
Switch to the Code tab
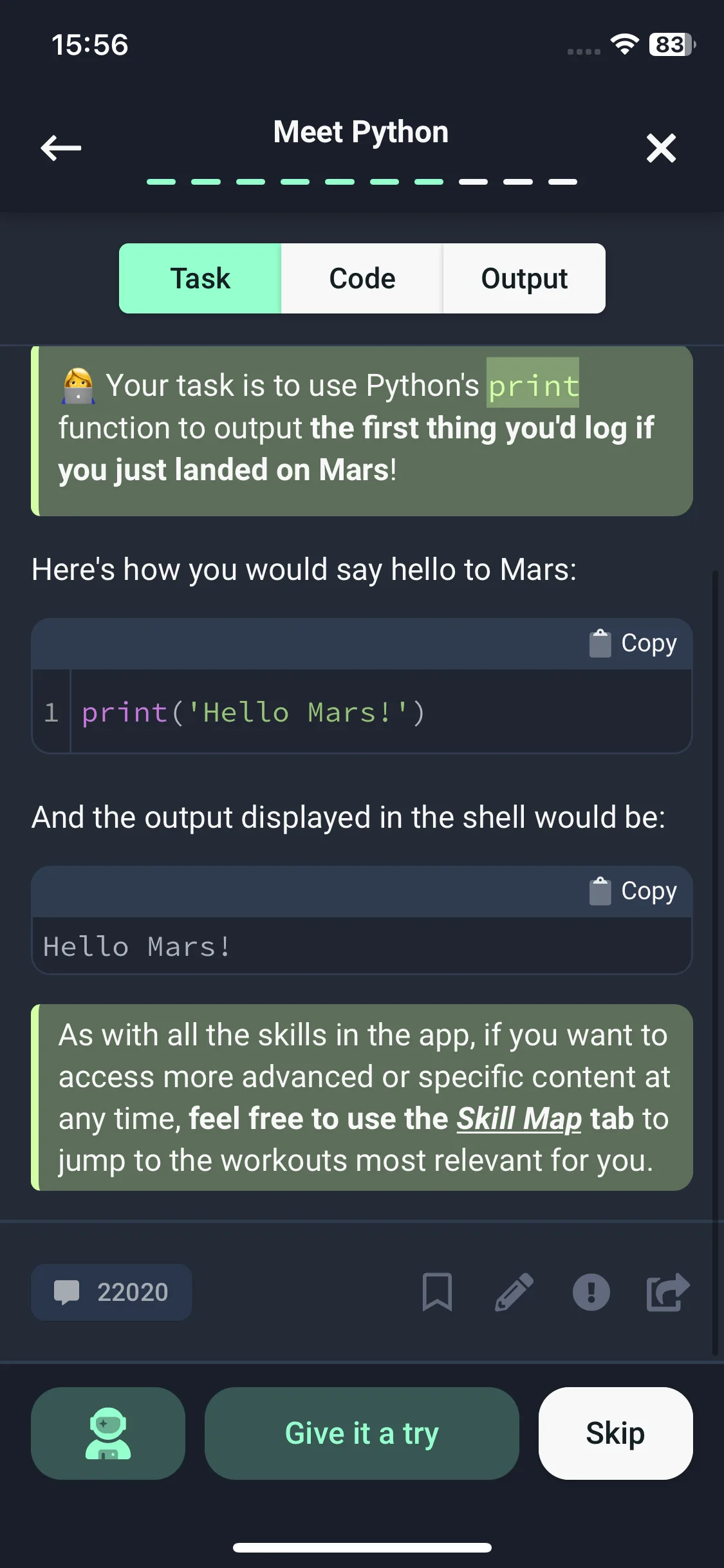click(362, 279)
